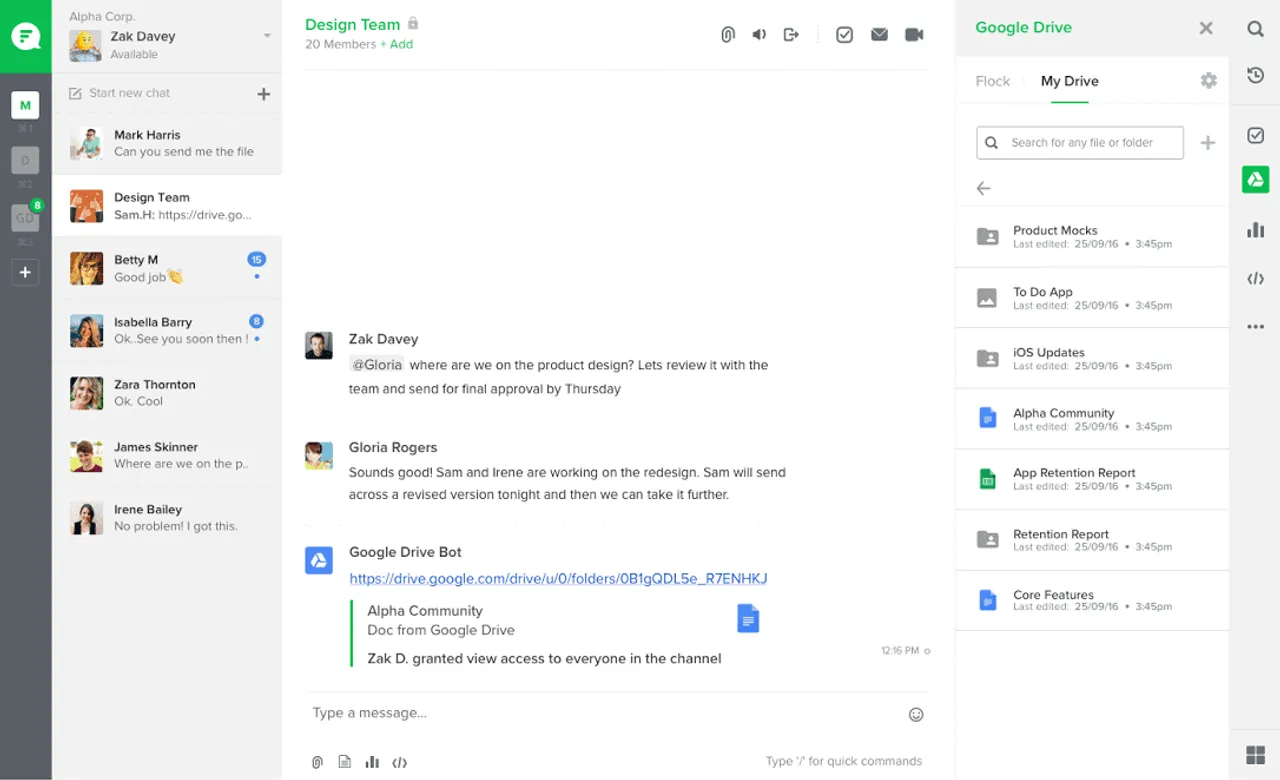
Task: Open history clock icon in app bar
Action: pos(1255,75)
